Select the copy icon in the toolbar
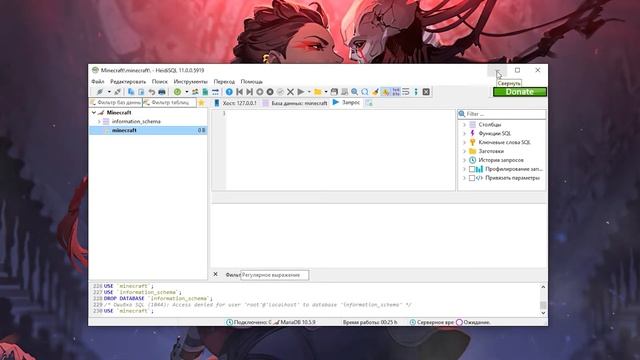This screenshot has width=640, height=360. pos(131,92)
